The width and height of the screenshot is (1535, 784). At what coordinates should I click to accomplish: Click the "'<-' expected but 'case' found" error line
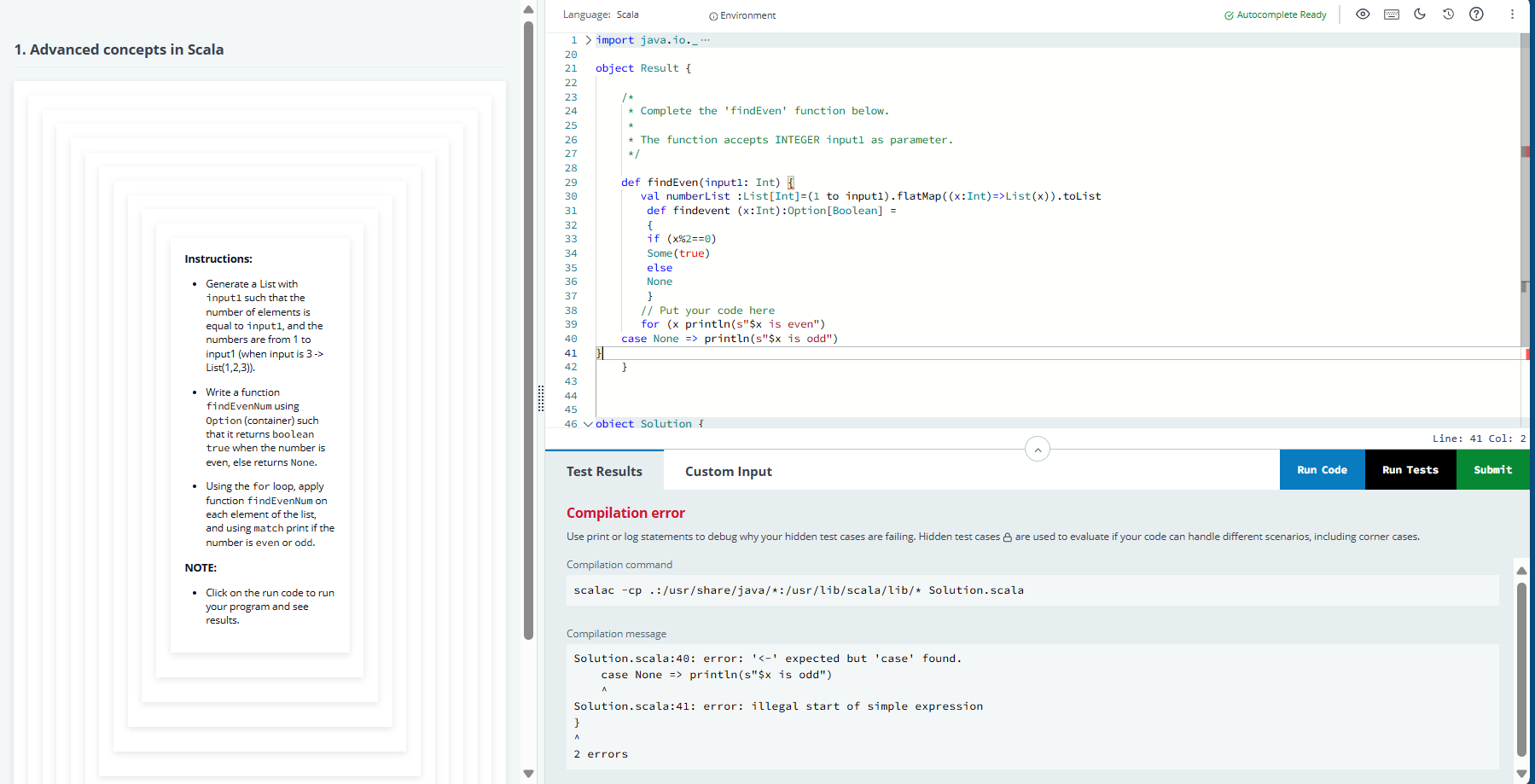[768, 659]
